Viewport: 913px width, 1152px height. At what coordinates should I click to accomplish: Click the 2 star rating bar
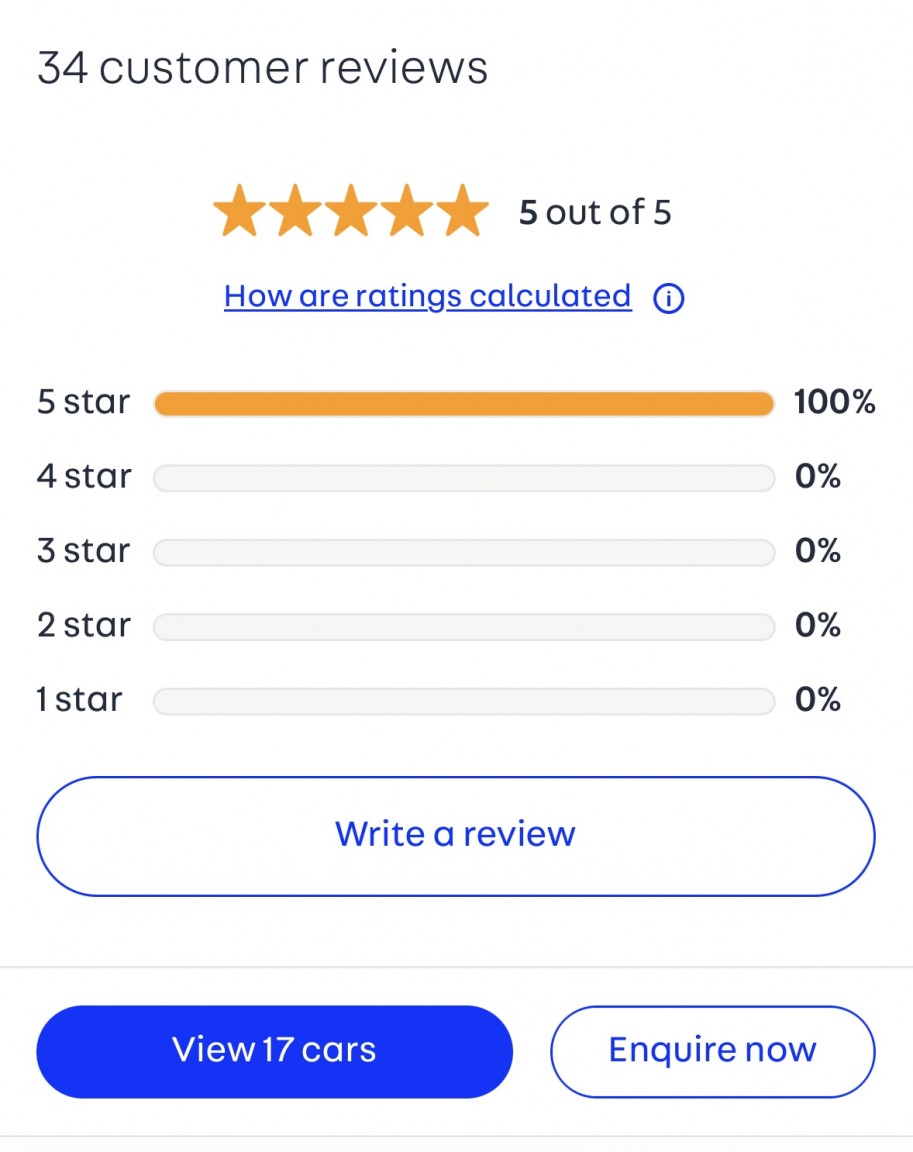464,626
